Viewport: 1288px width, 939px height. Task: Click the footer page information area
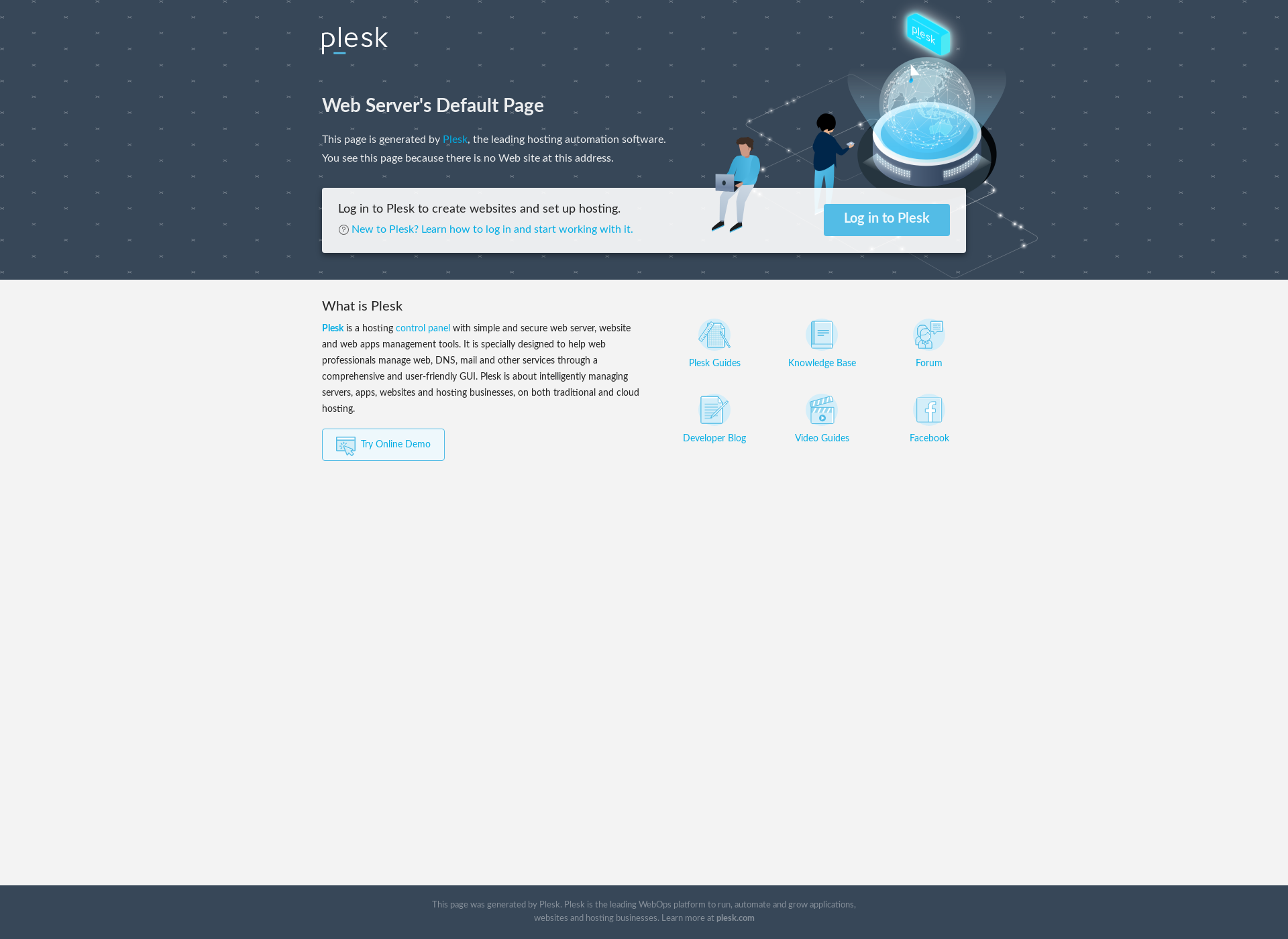coord(644,911)
